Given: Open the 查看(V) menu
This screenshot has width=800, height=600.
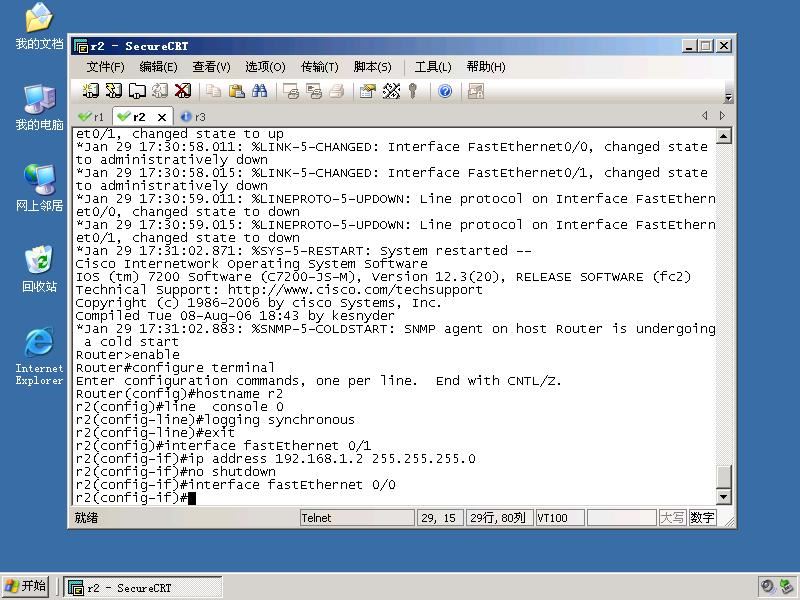Looking at the screenshot, I should click(211, 67).
